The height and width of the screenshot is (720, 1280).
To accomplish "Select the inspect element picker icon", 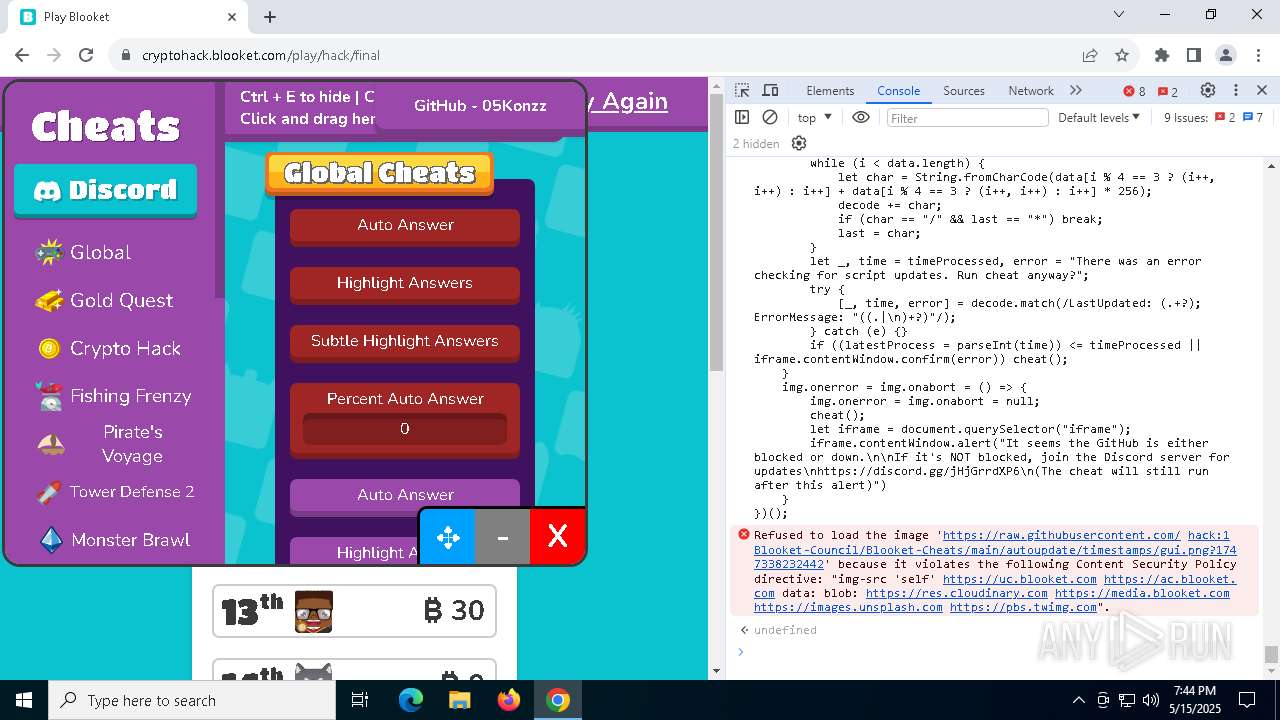I will pyautogui.click(x=742, y=90).
